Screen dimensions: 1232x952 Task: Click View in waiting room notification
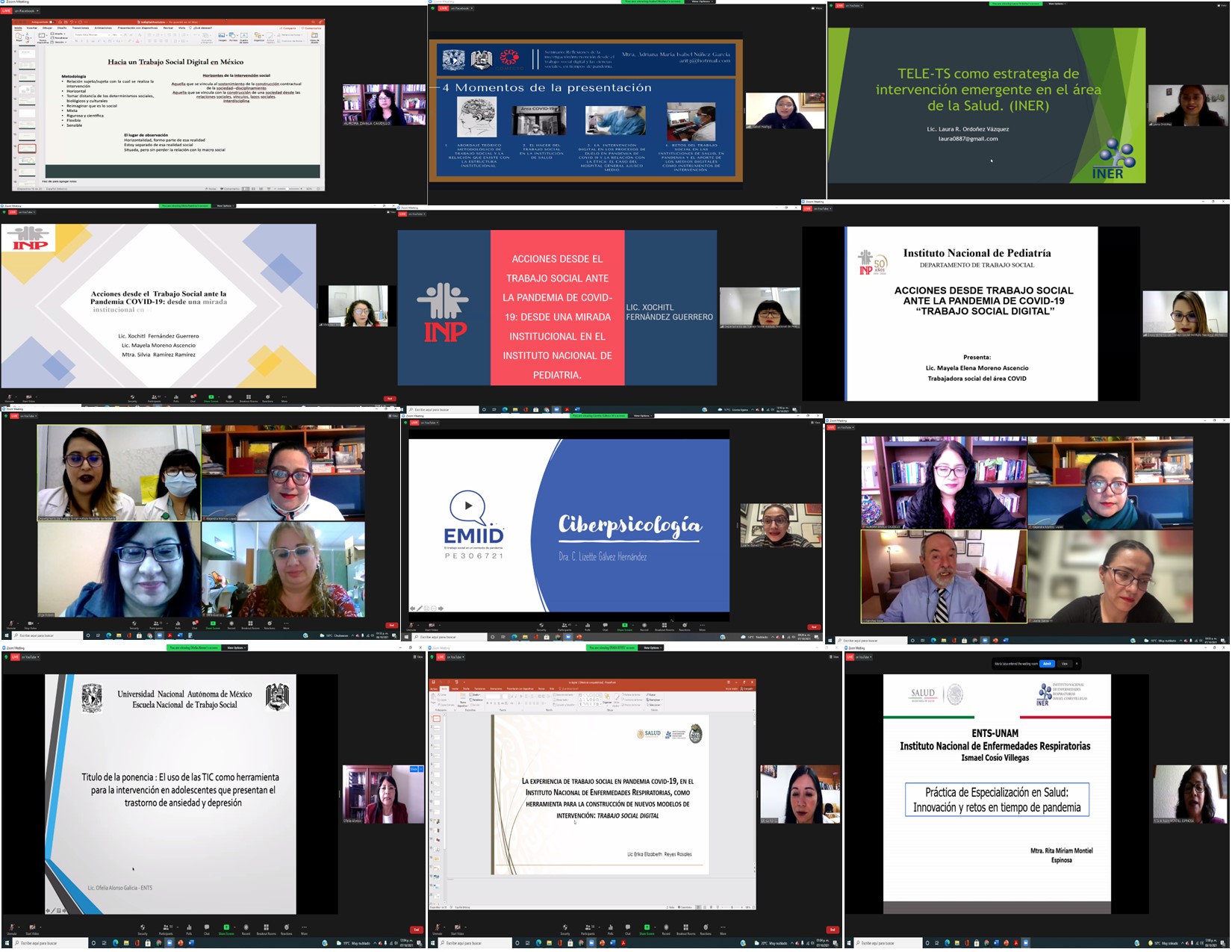1065,664
